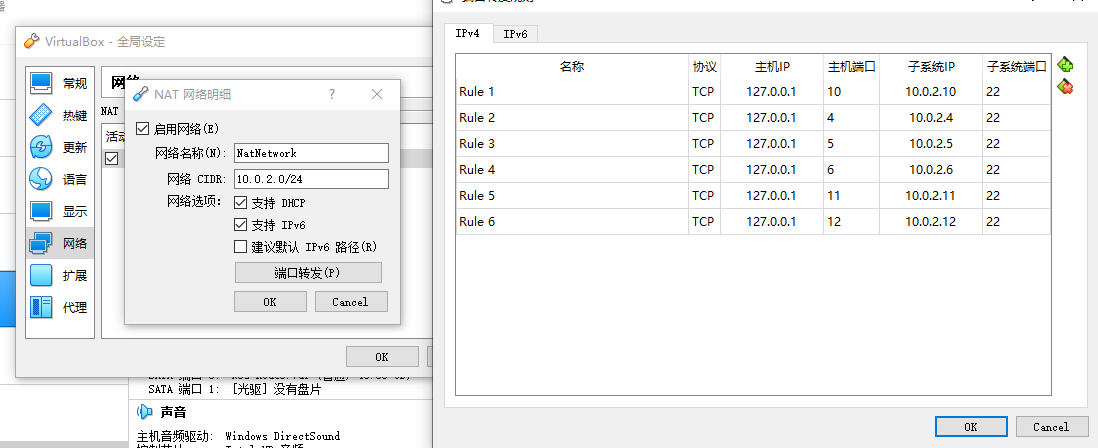
Task: Click the help question mark in NAT dialog
Action: coord(332,94)
